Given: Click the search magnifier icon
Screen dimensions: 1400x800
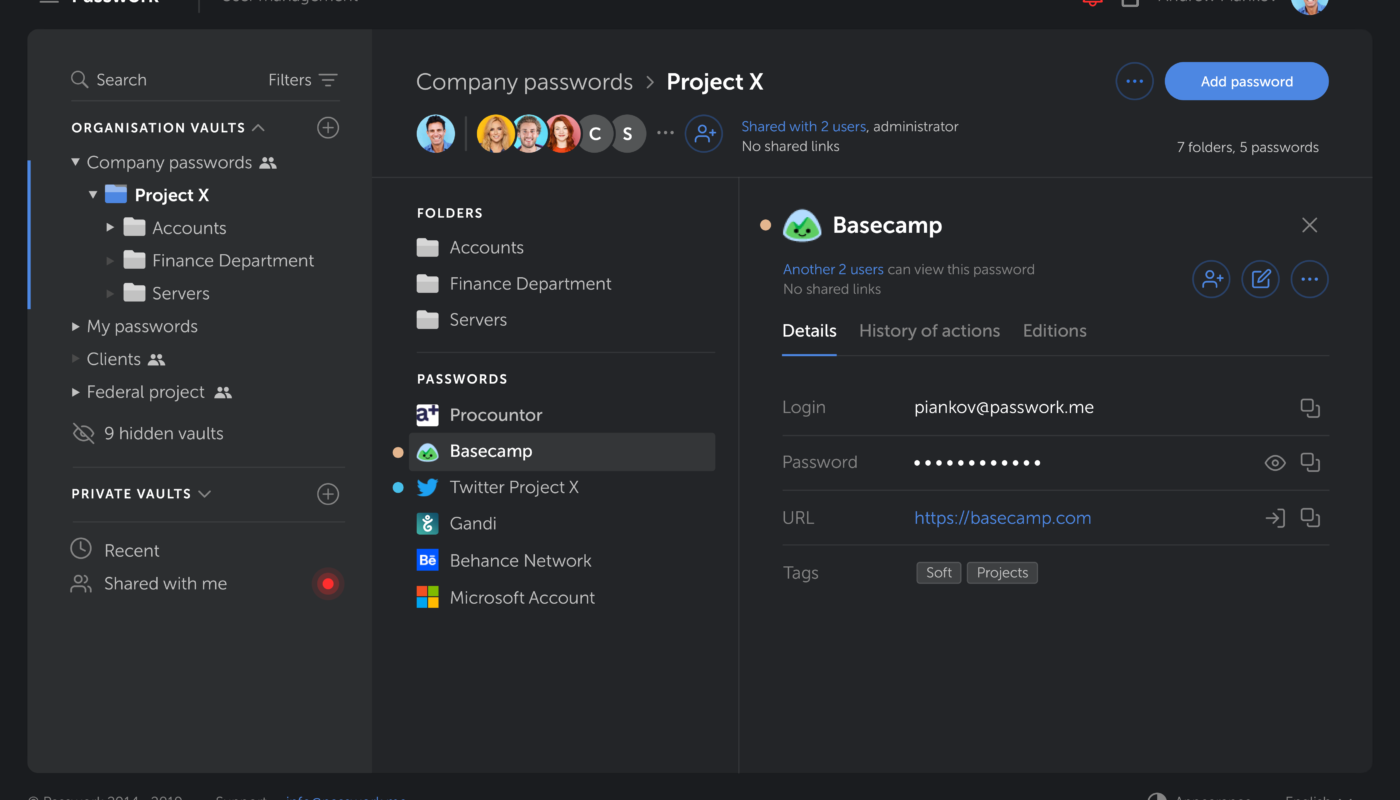Looking at the screenshot, I should coord(80,80).
